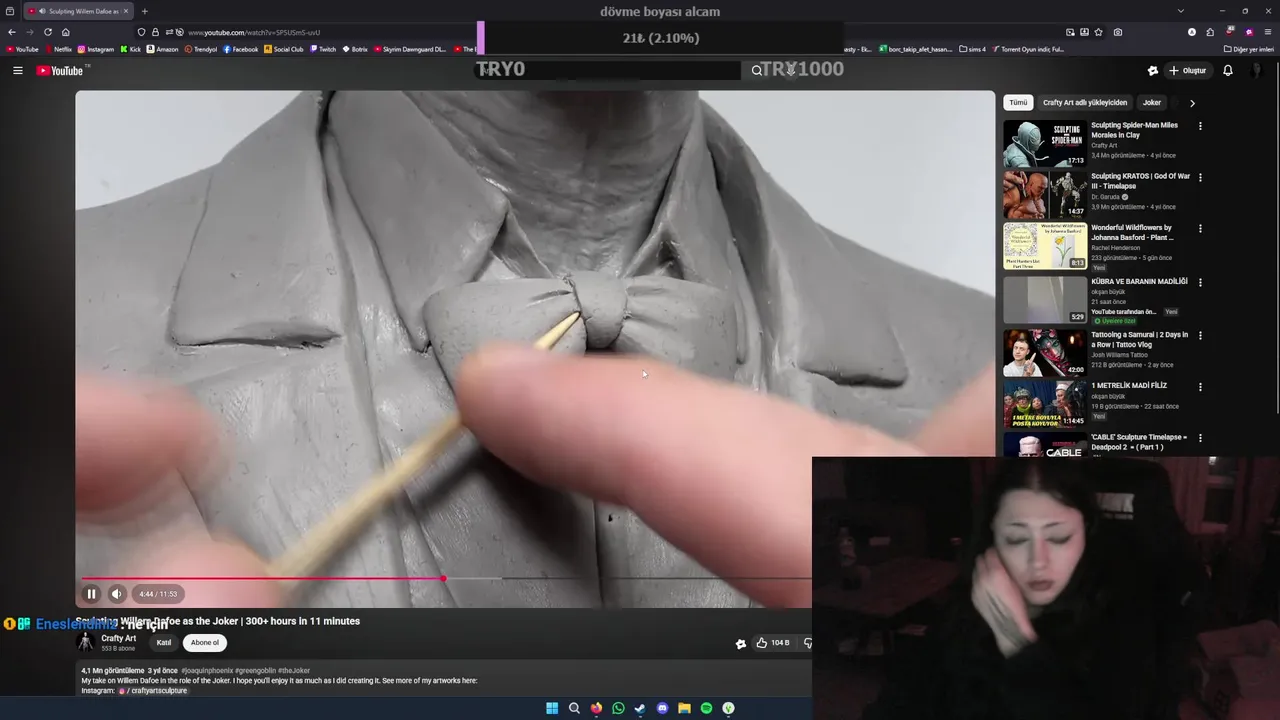The width and height of the screenshot is (1280, 720).
Task: Open Discord from the taskbar
Action: (662, 708)
